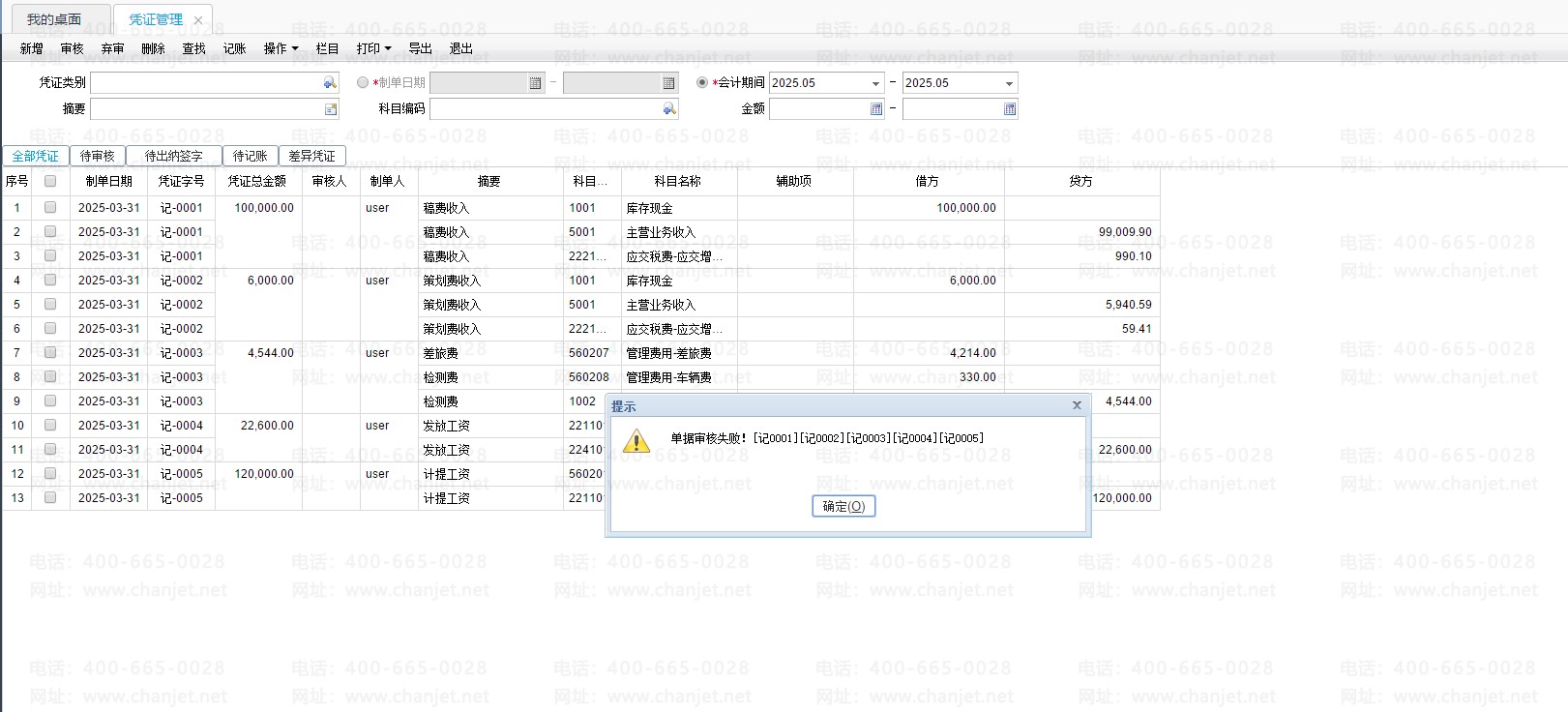Screen dimensions: 1568x712
Task: Open the calendar for the first 制单日期 field
Action: pos(535,83)
